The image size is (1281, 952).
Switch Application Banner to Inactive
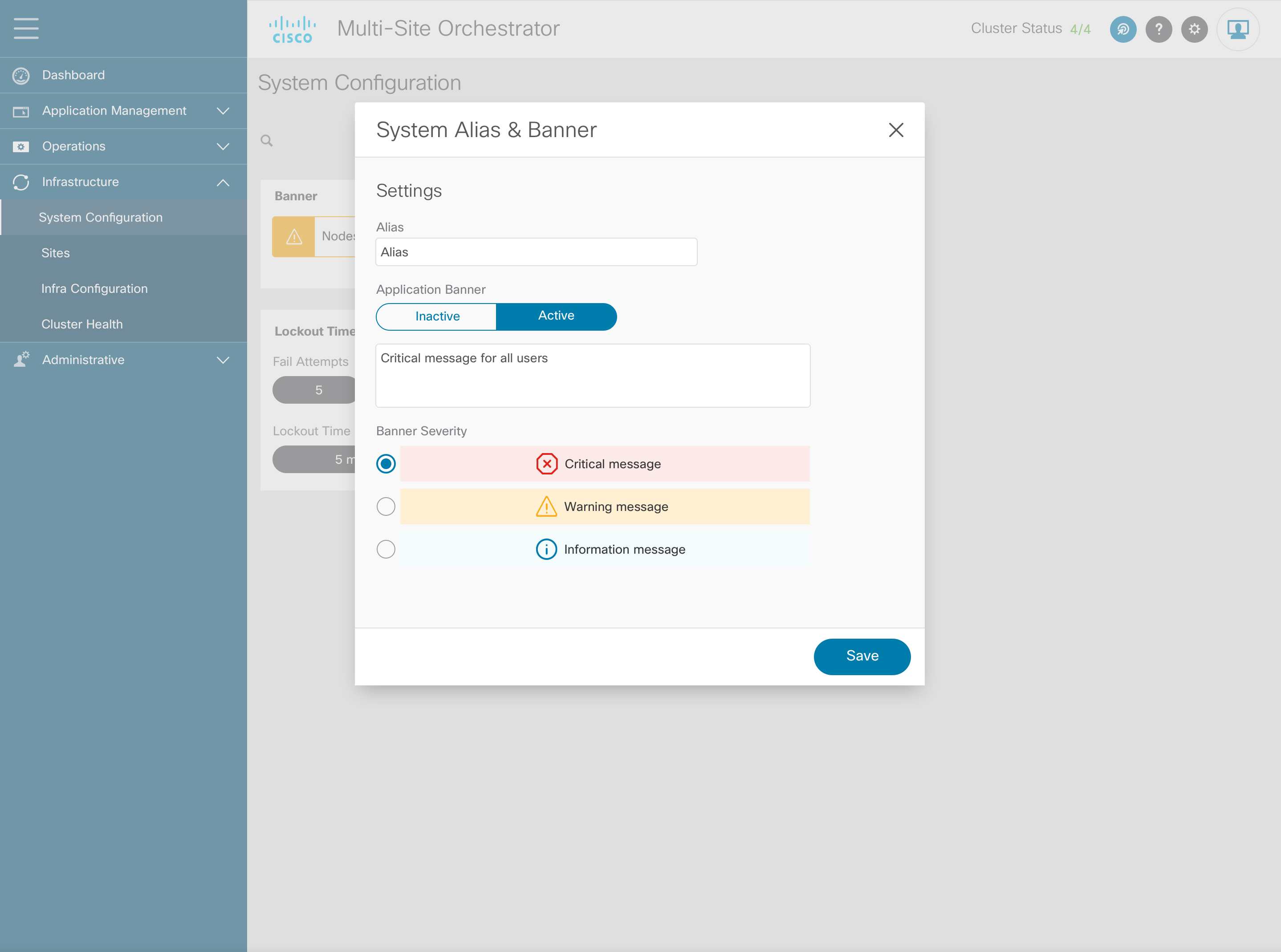tap(437, 316)
